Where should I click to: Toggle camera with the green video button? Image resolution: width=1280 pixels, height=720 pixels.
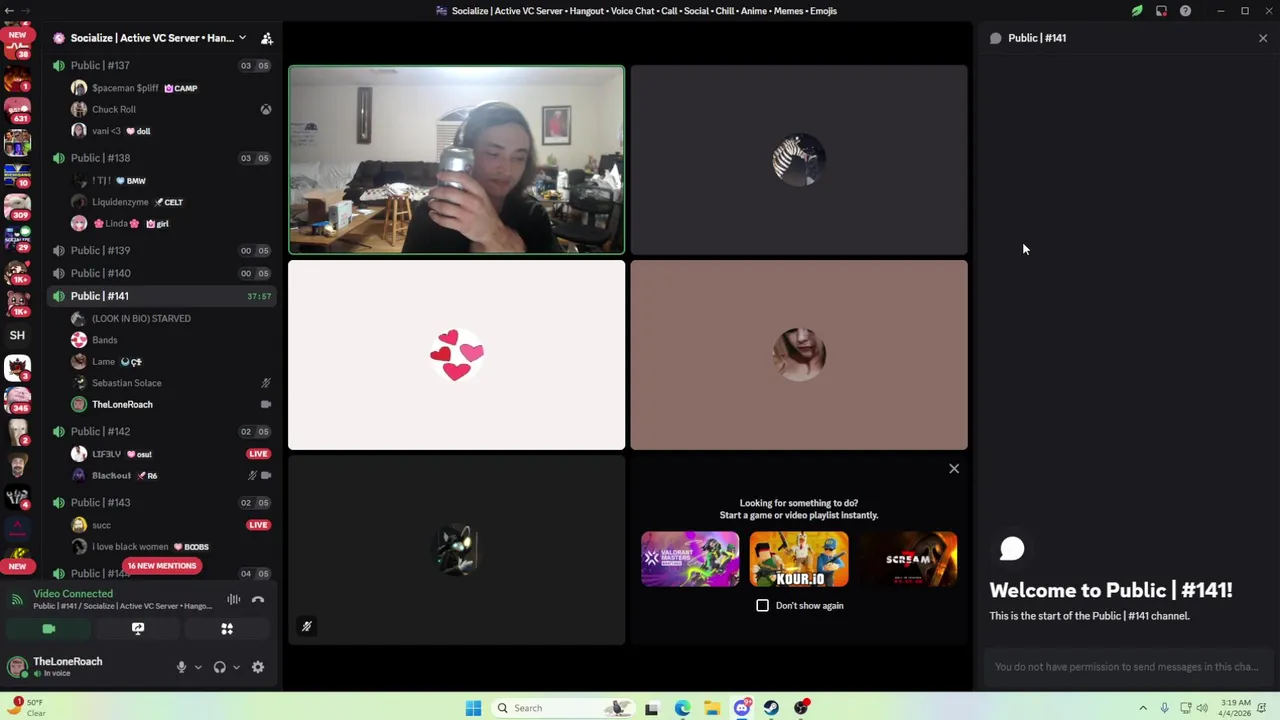pyautogui.click(x=49, y=629)
